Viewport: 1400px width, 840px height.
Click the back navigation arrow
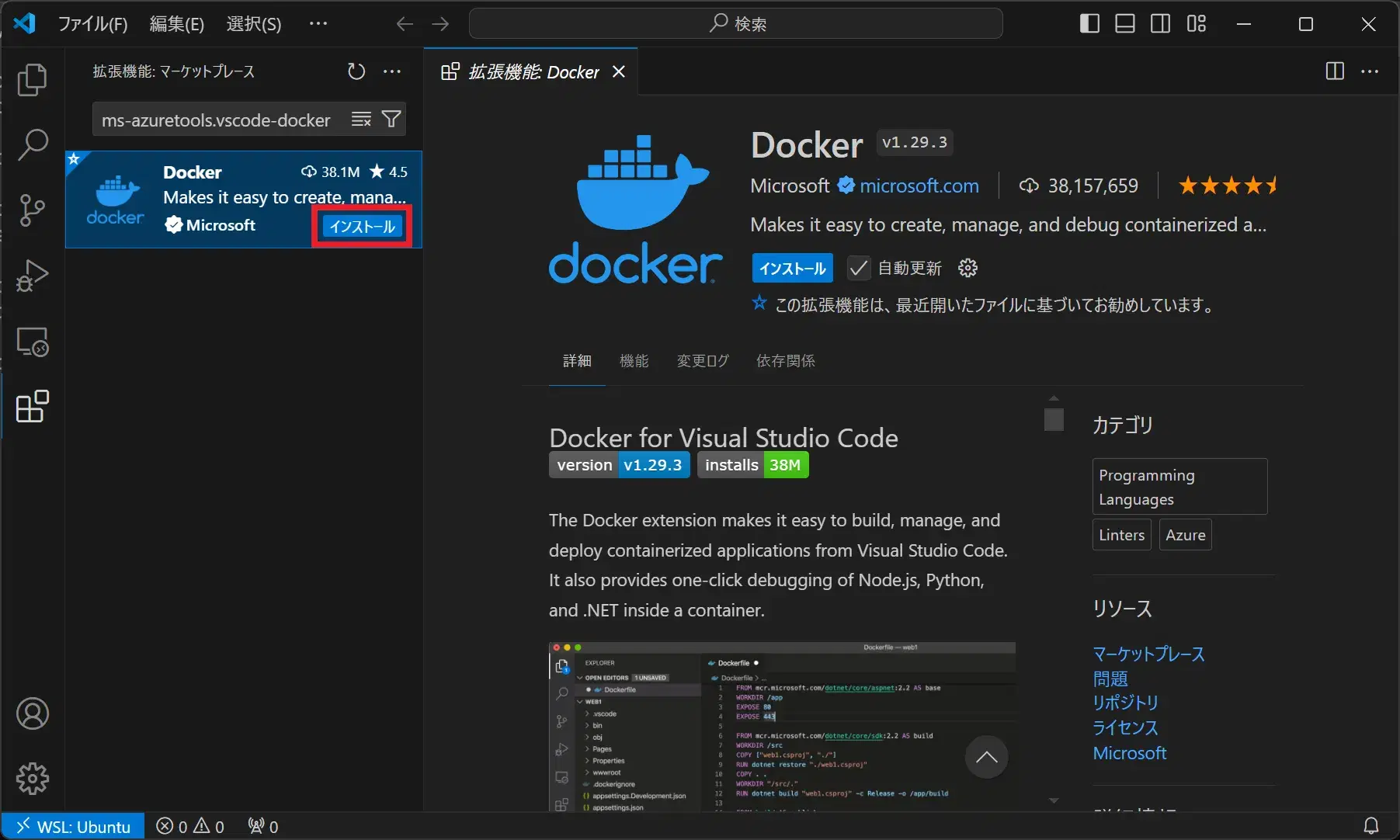coord(404,24)
